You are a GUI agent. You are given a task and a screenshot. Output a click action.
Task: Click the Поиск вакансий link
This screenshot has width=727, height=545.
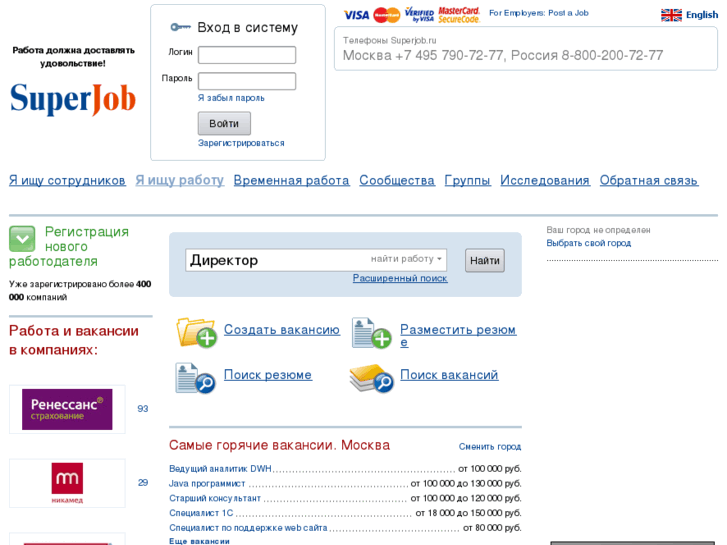(449, 374)
